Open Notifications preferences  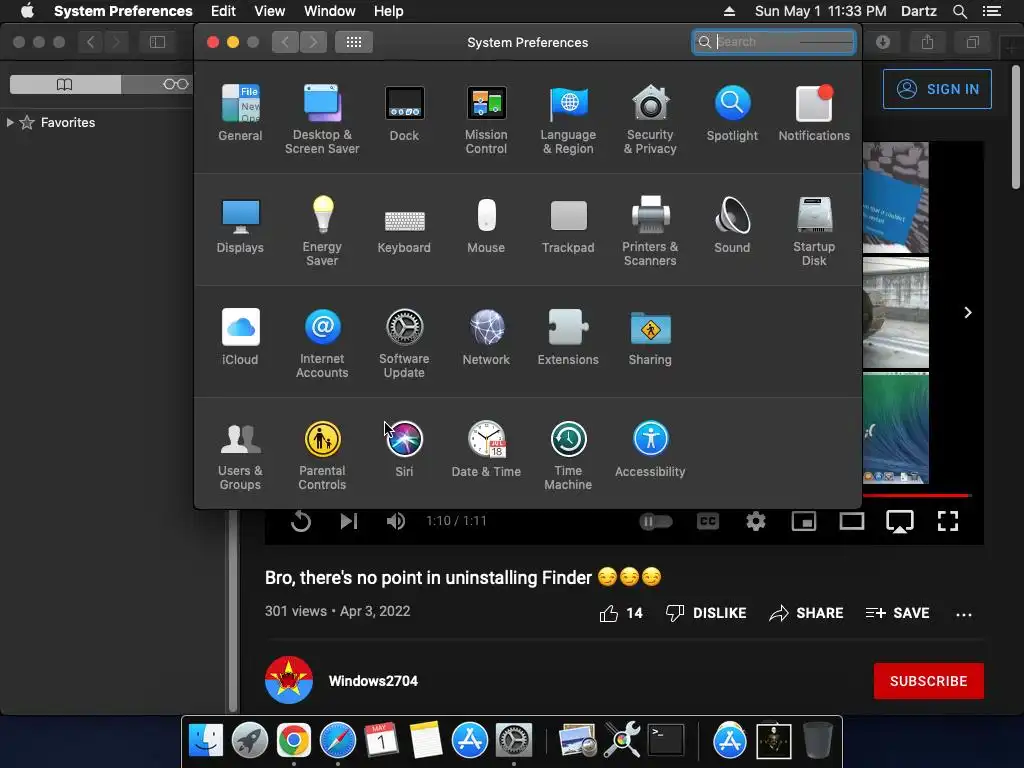814,113
